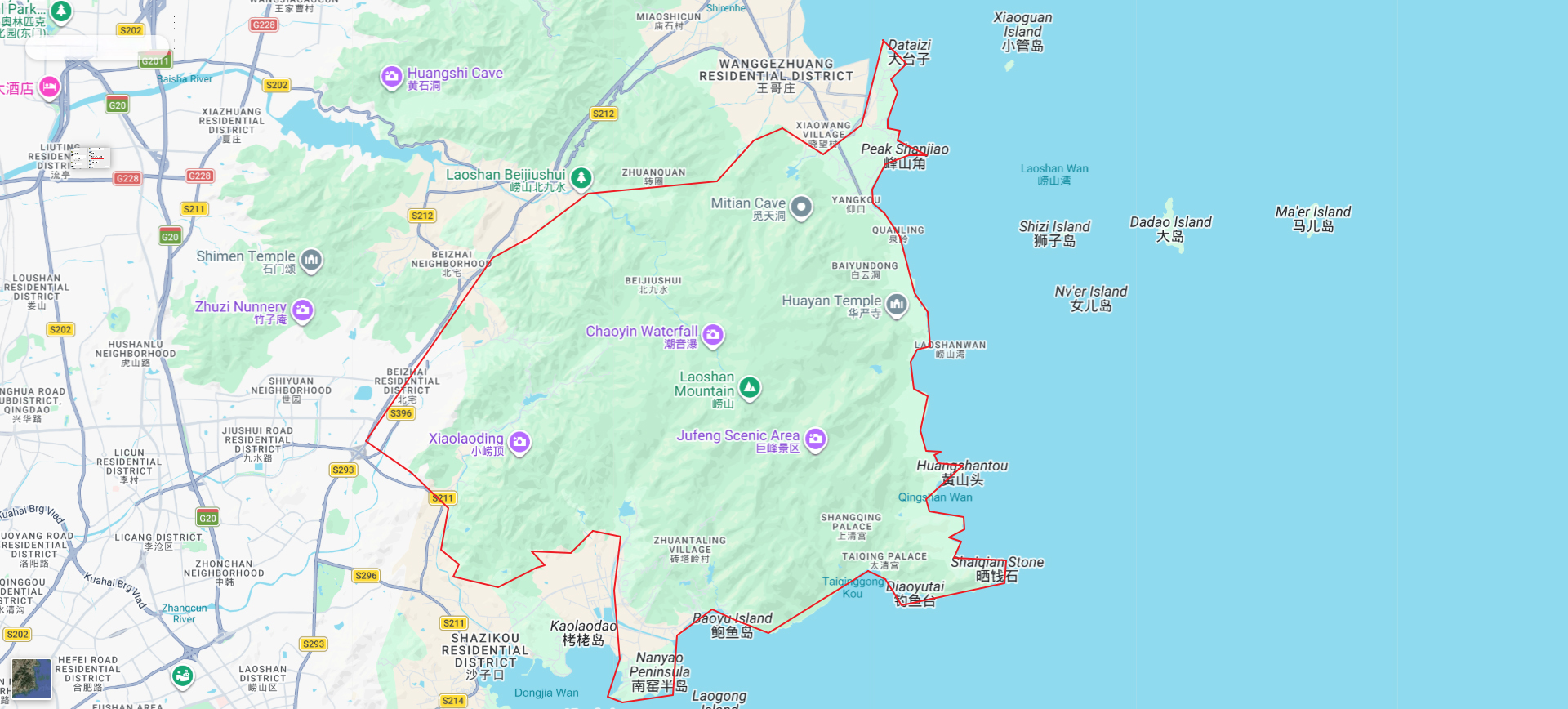Select the Licun Residential District label
The width and height of the screenshot is (1568, 709).
[129, 466]
